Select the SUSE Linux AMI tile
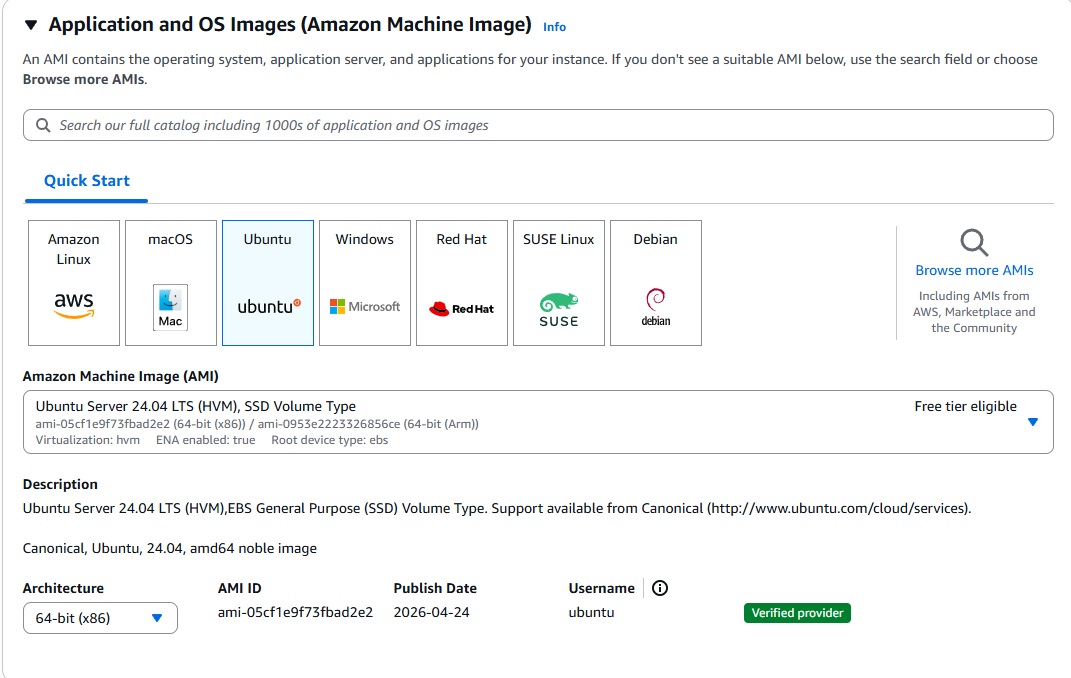Viewport: 1071px width, 678px height. tap(559, 283)
